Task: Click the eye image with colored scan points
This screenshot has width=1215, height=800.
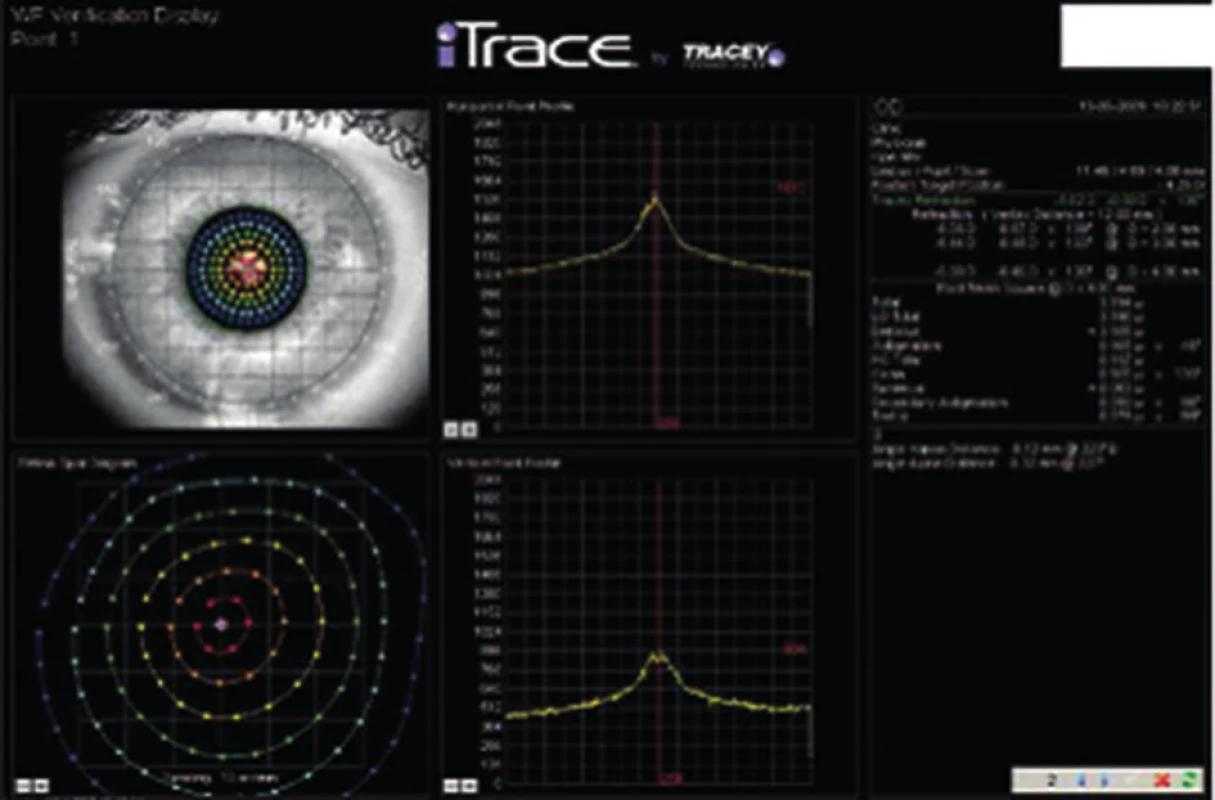Action: click(247, 270)
